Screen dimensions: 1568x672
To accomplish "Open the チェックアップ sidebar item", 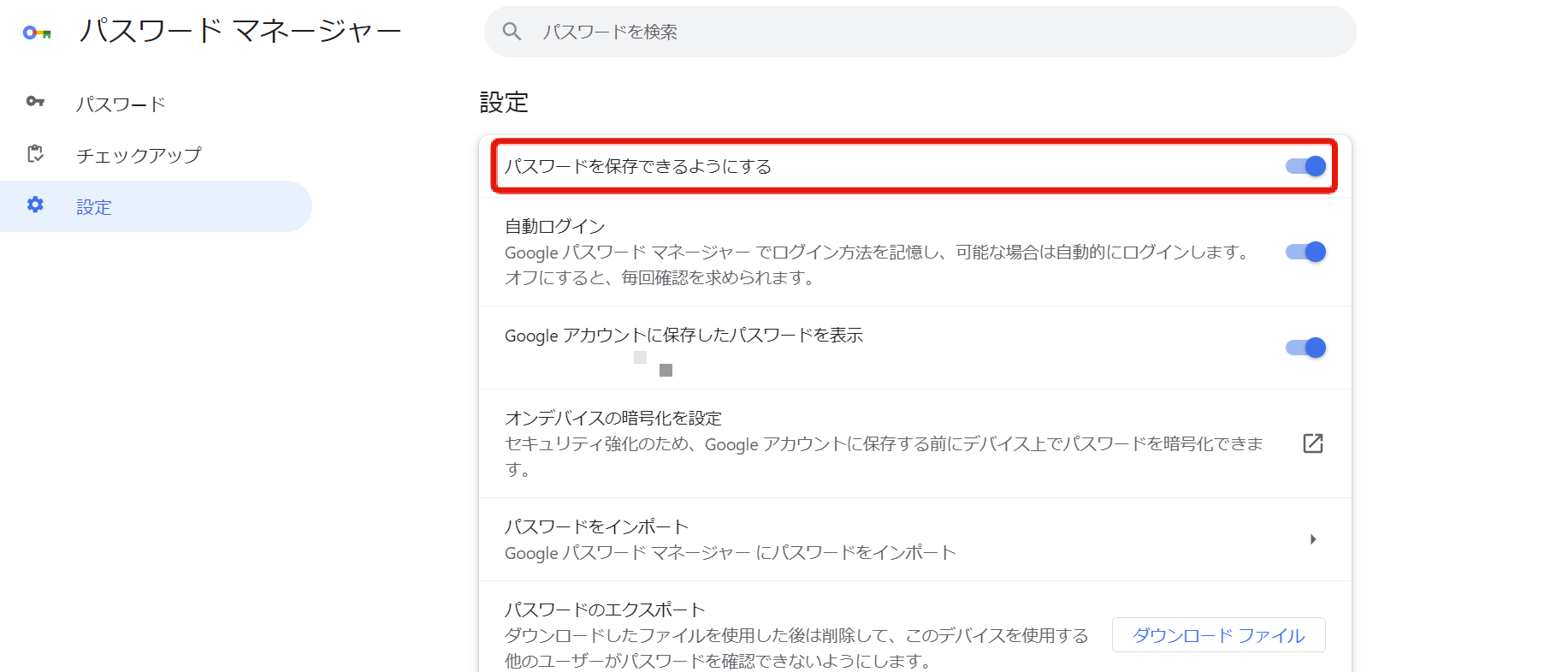I will 156,155.
